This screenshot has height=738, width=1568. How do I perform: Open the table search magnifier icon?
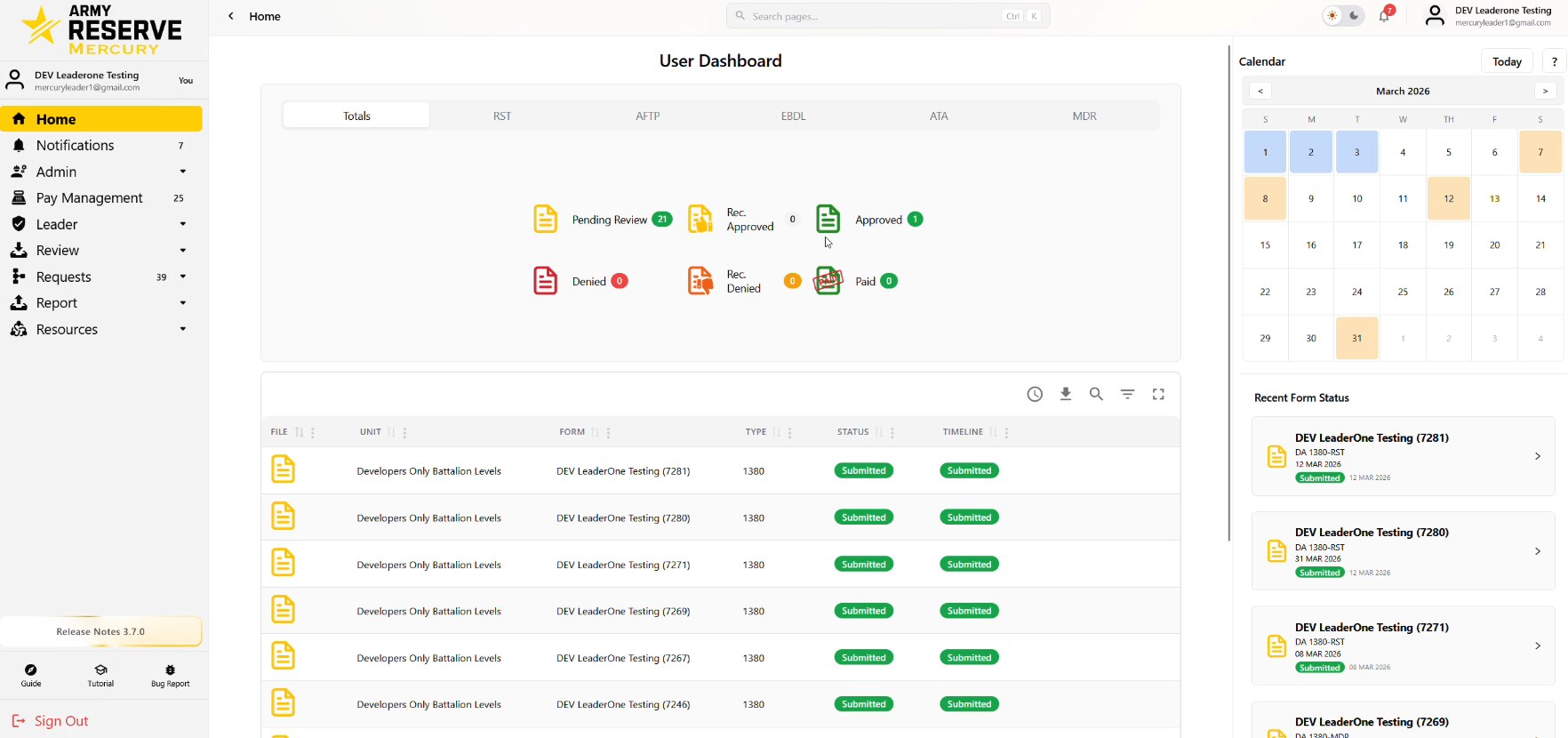pyautogui.click(x=1096, y=394)
